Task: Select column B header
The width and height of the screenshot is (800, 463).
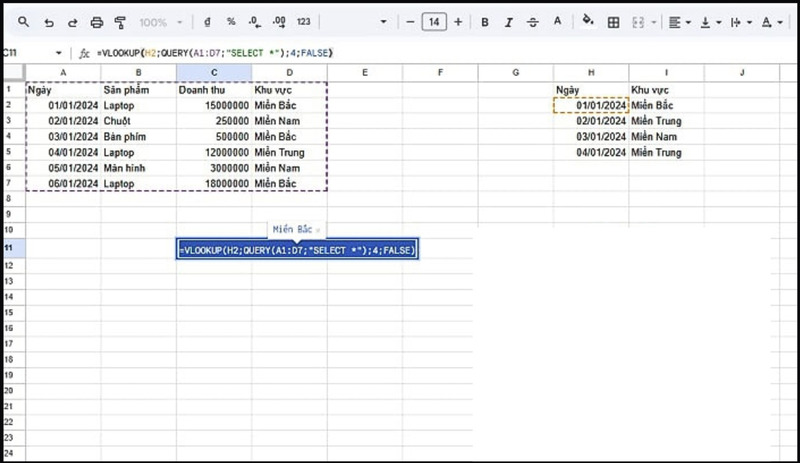Action: click(138, 72)
